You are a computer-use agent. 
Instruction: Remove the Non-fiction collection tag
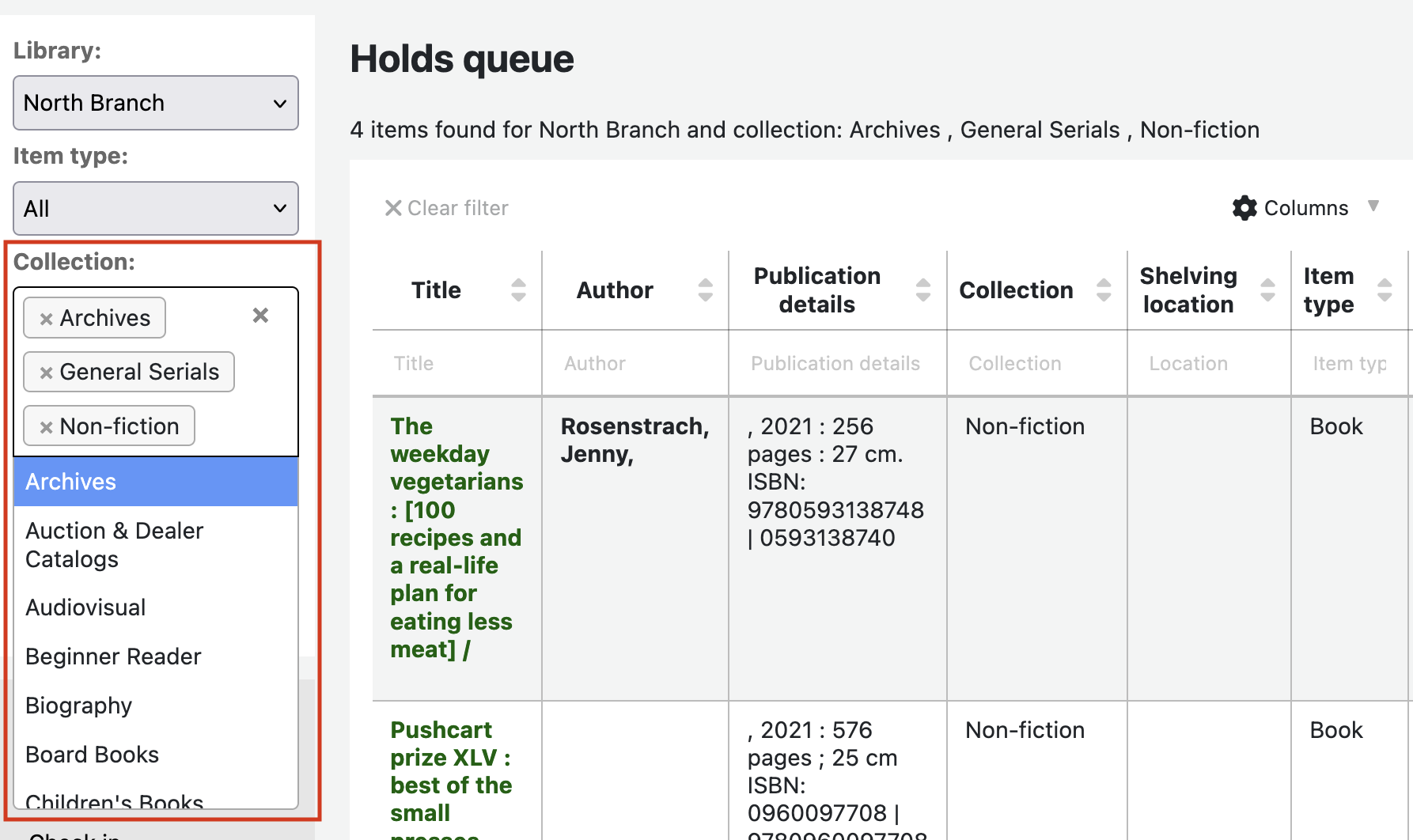pos(46,427)
